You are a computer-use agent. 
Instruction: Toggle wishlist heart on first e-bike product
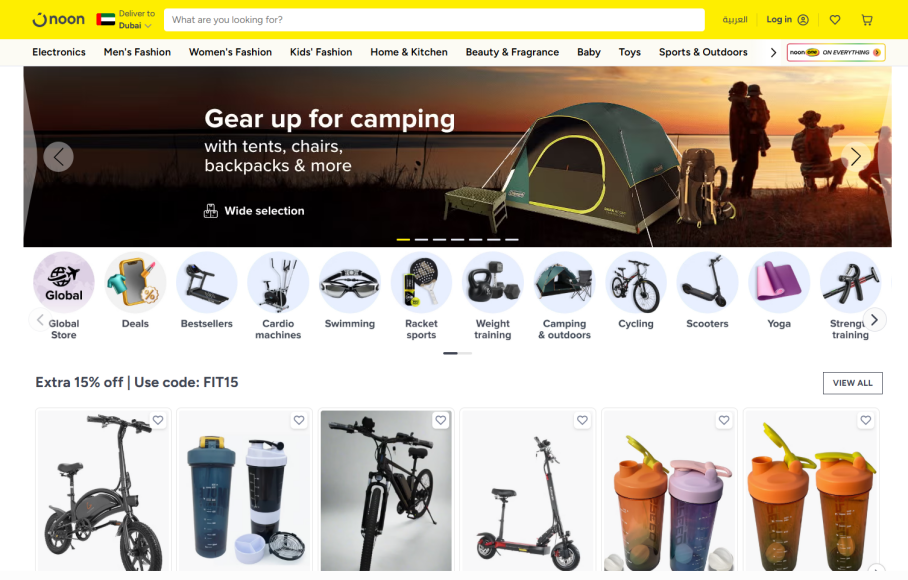click(x=158, y=420)
